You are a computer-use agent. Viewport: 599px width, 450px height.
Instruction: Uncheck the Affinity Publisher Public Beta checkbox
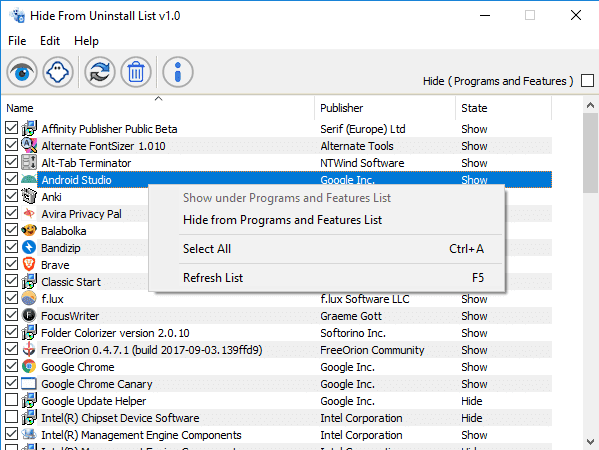pos(11,128)
